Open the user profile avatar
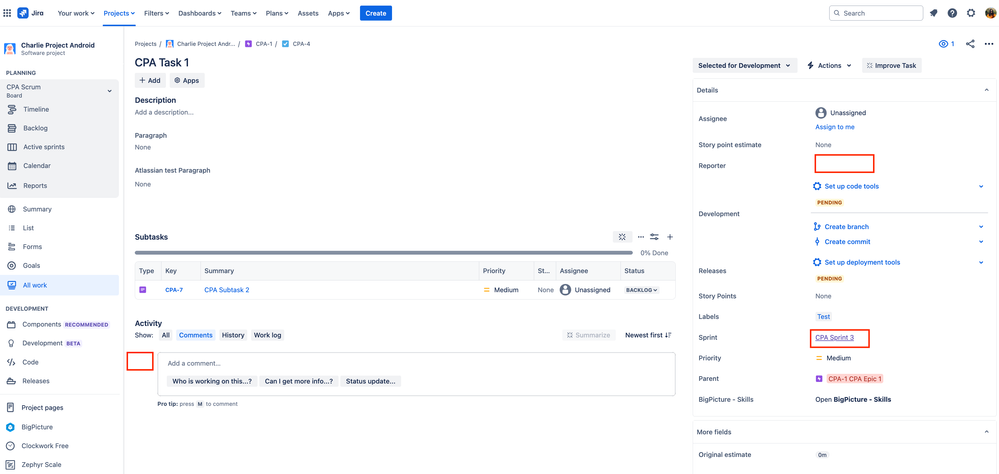Screen dimensions: 999x474 click(989, 13)
